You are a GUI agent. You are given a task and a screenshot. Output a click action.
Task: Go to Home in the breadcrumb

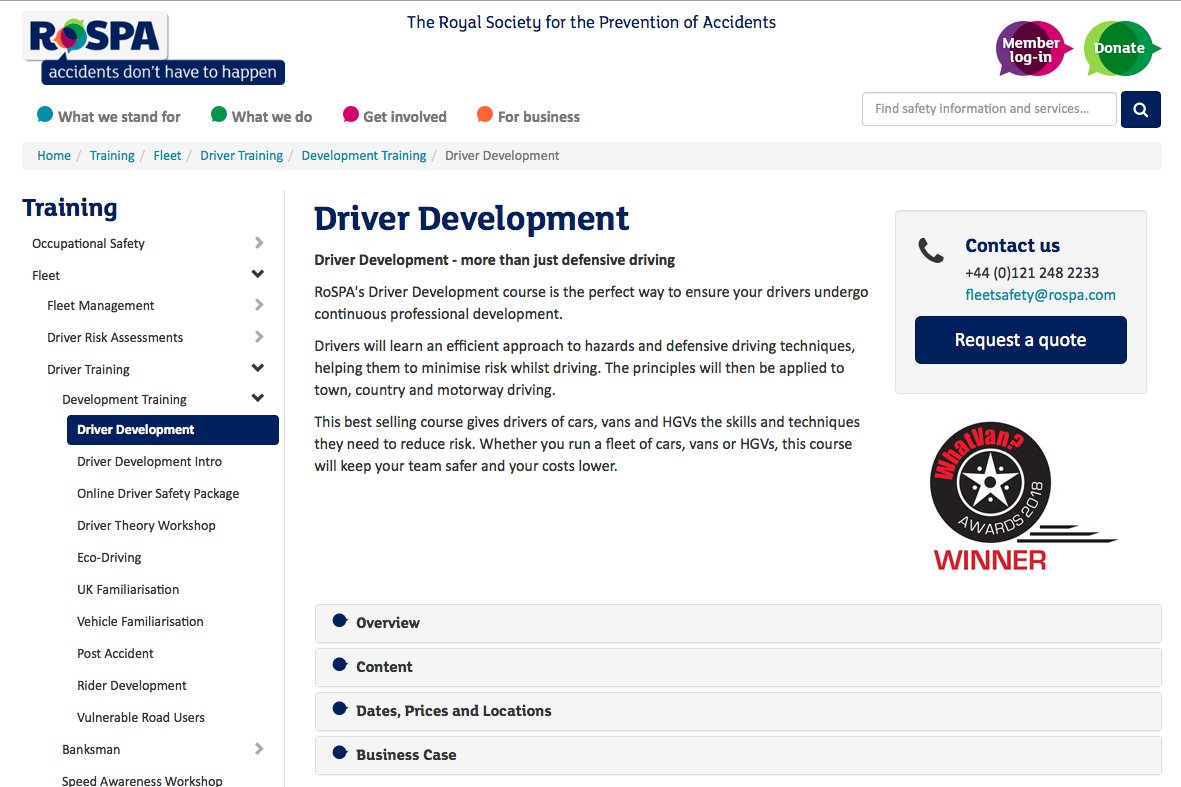tap(54, 156)
